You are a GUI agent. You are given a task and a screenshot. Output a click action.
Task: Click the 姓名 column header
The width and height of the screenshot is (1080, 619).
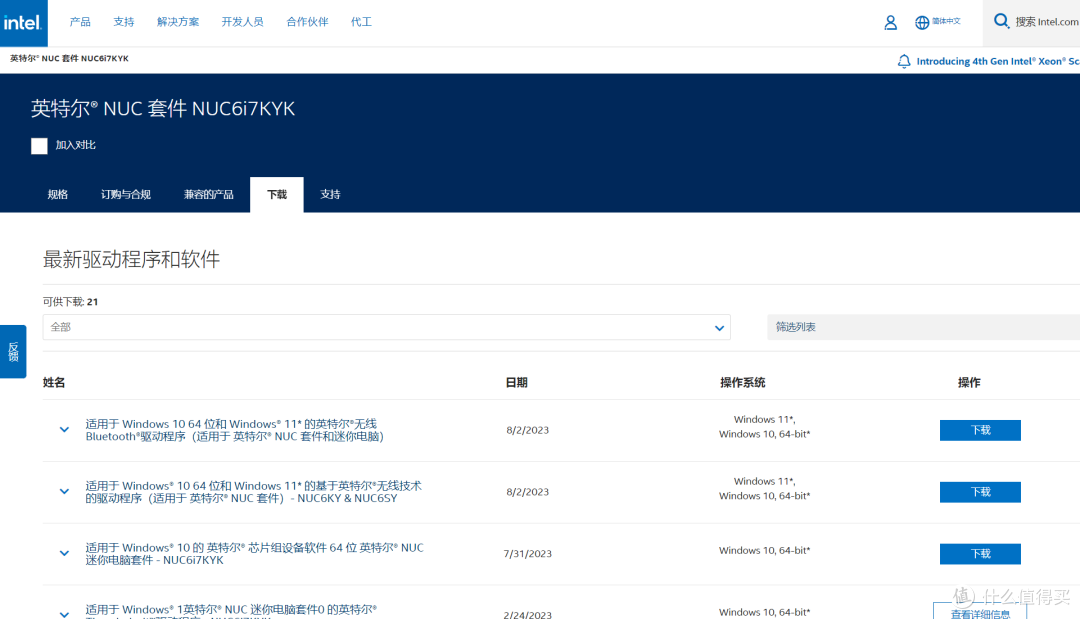click(54, 383)
